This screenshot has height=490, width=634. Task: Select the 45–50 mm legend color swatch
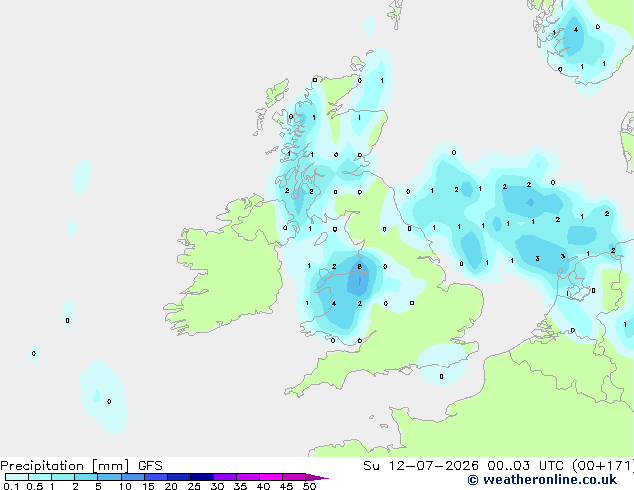[x=294, y=477]
